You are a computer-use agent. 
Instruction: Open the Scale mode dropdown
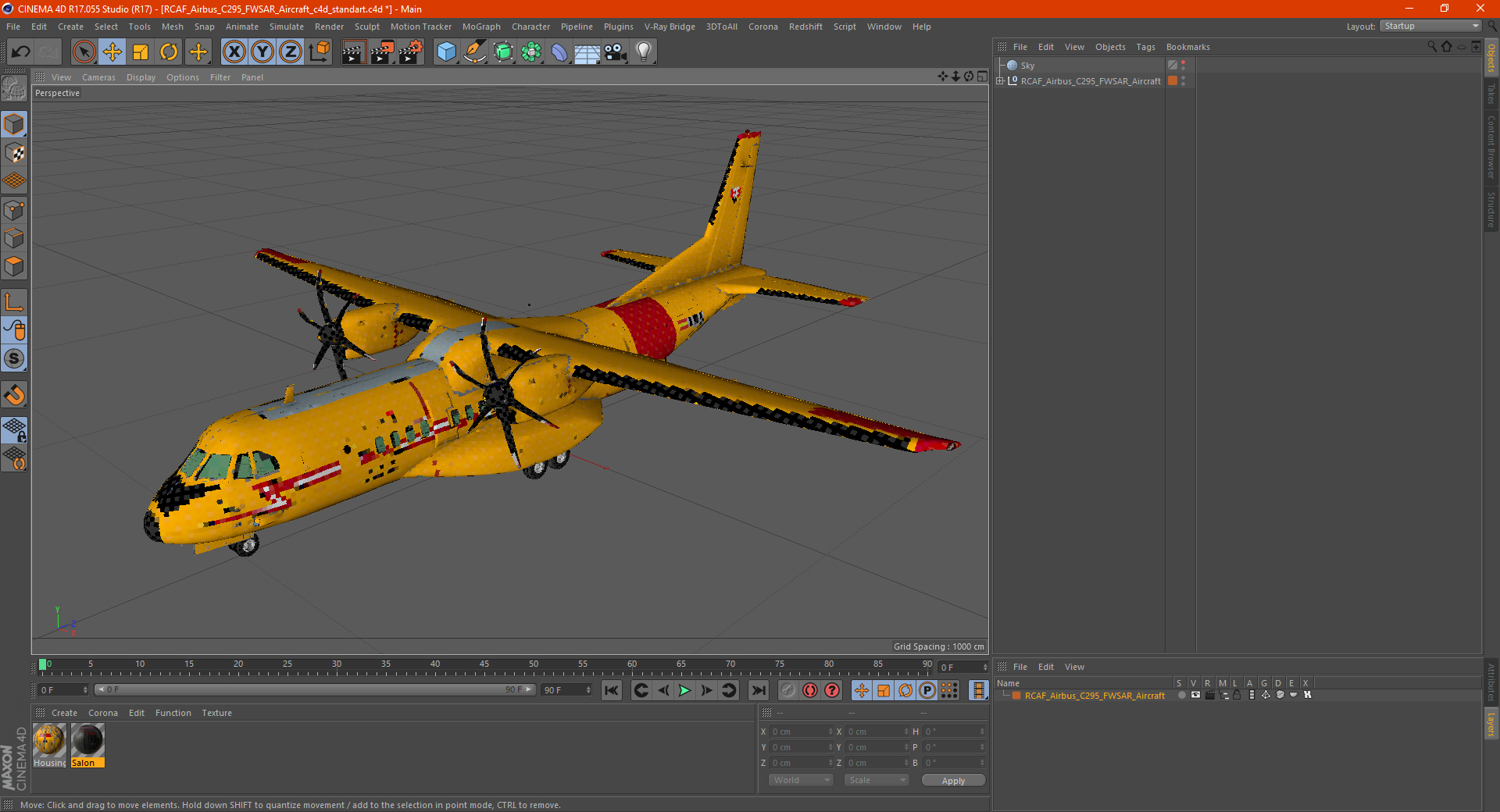(x=877, y=780)
